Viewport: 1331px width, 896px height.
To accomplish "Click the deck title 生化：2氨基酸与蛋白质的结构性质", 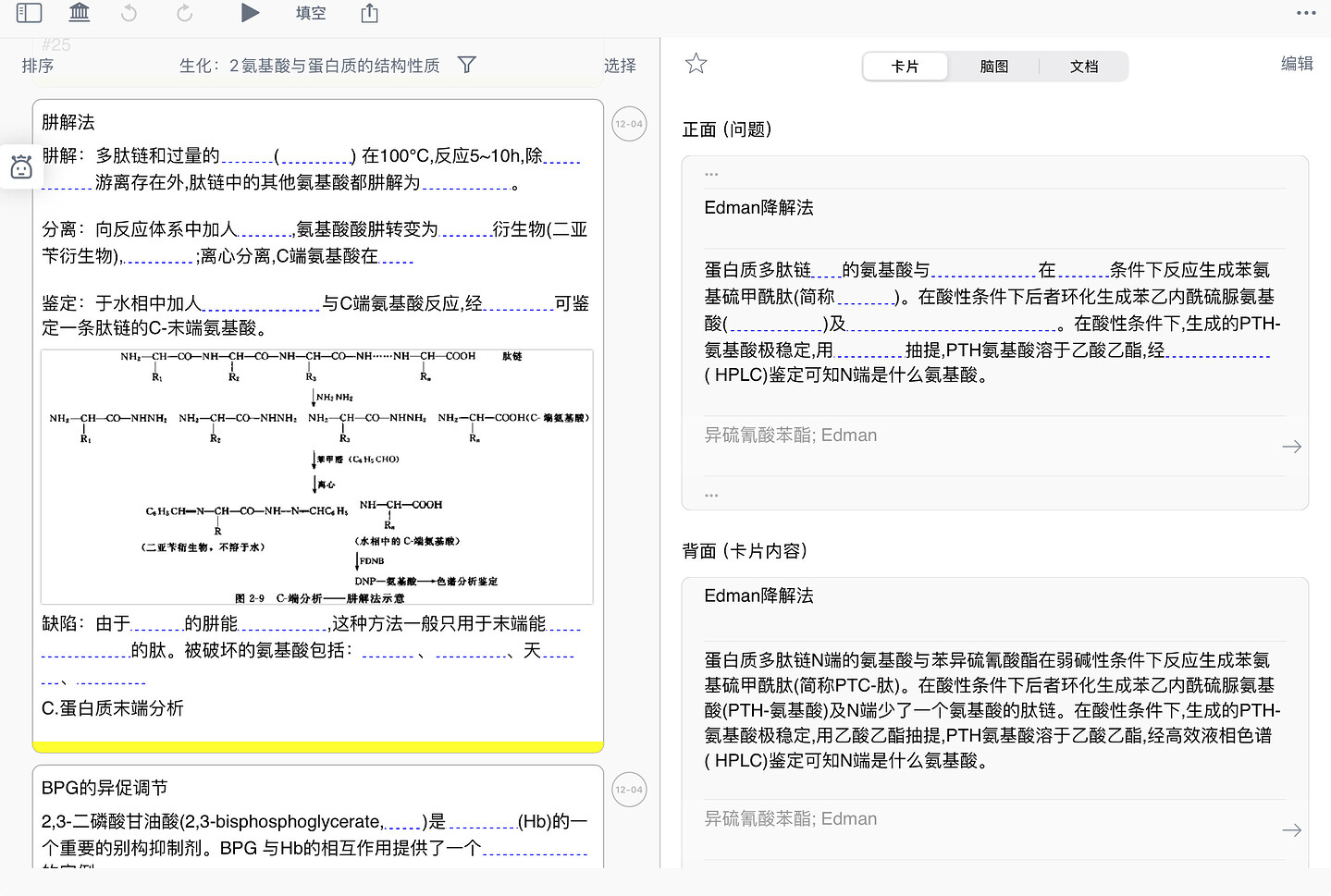I will tap(310, 66).
